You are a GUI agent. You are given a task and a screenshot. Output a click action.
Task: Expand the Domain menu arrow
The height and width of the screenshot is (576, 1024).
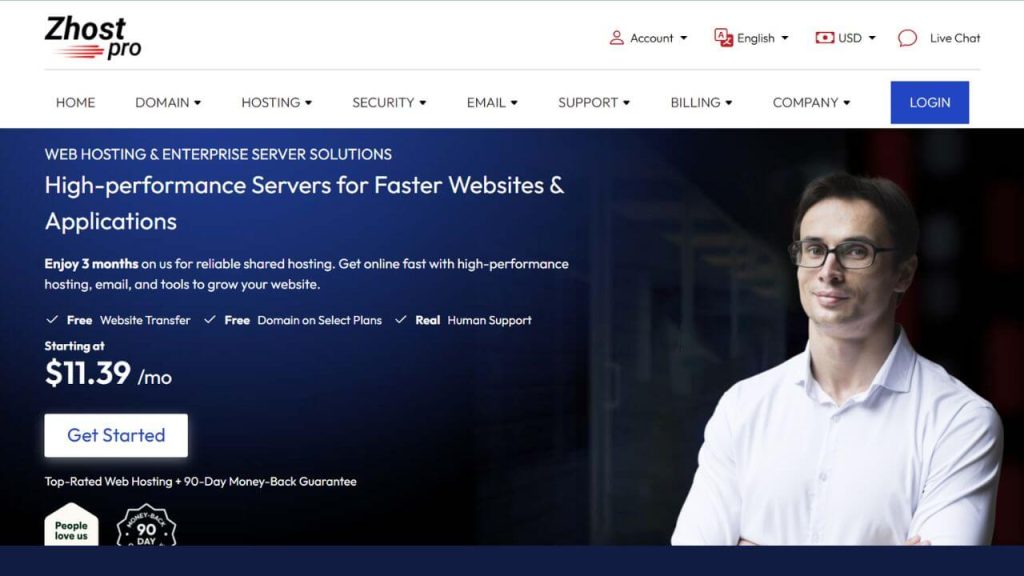[x=197, y=103]
